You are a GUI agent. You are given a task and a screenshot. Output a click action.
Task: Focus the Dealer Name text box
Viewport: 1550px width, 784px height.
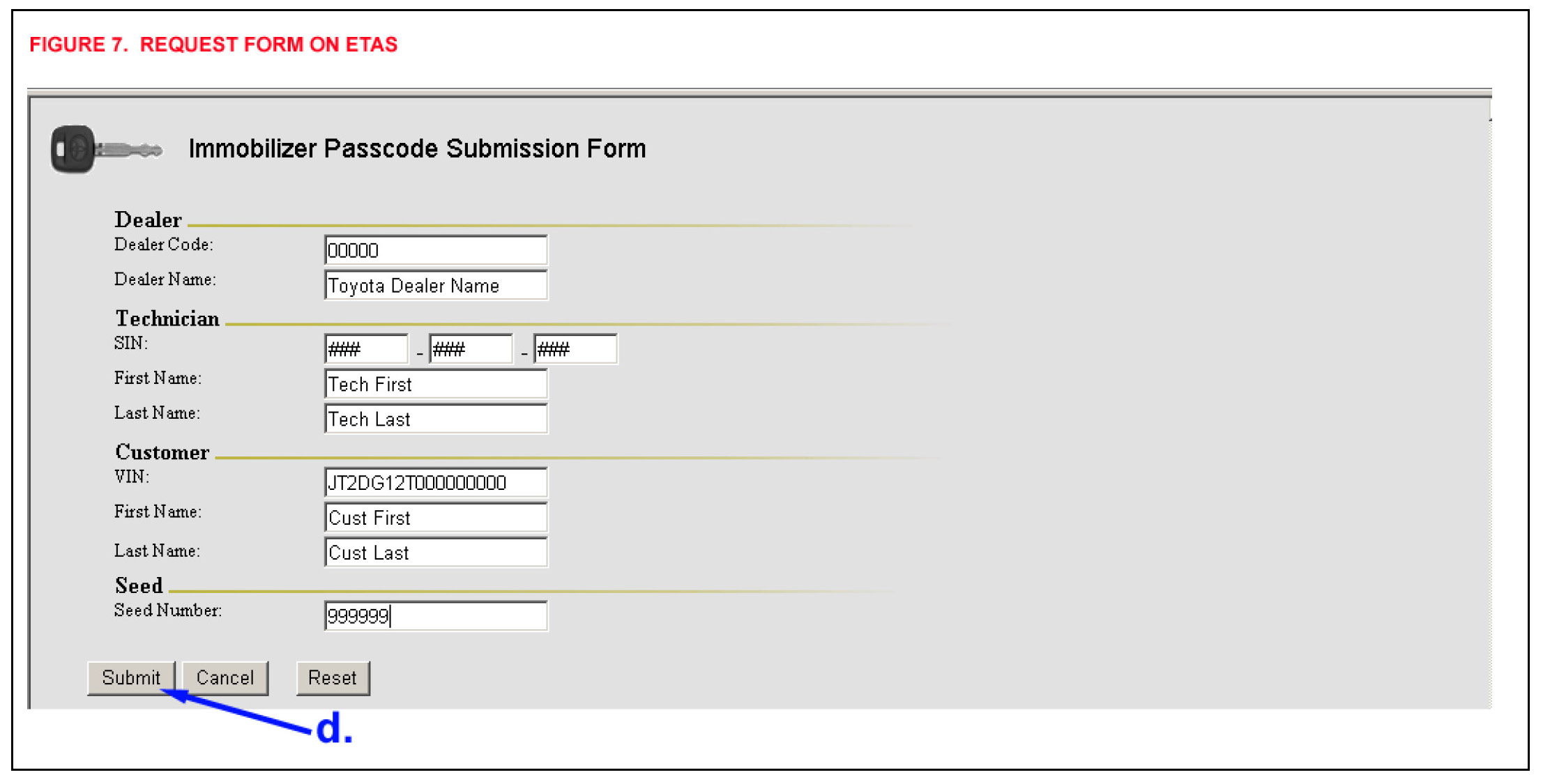click(x=436, y=286)
